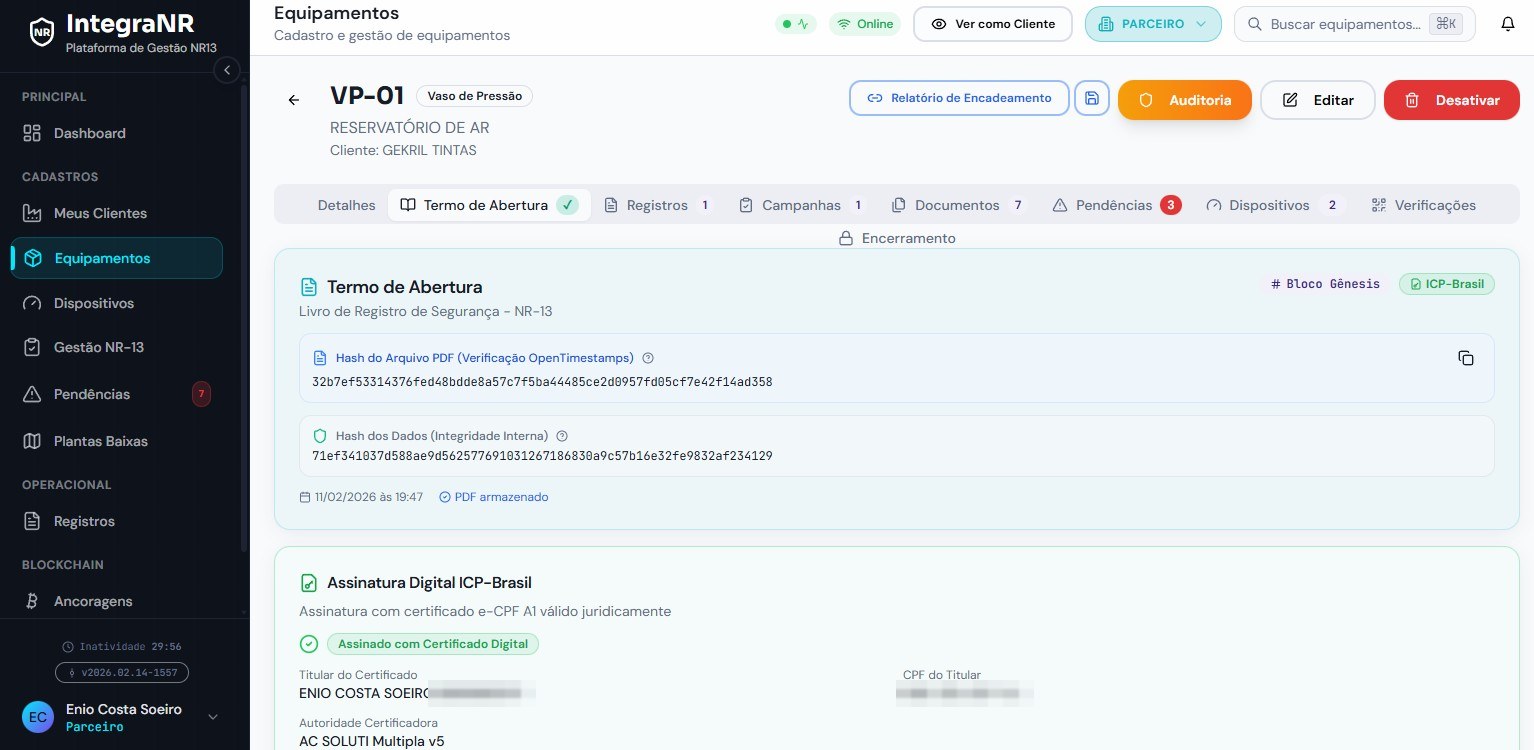Click the Vaso de Pressão tag
The image size is (1534, 750).
[475, 96]
